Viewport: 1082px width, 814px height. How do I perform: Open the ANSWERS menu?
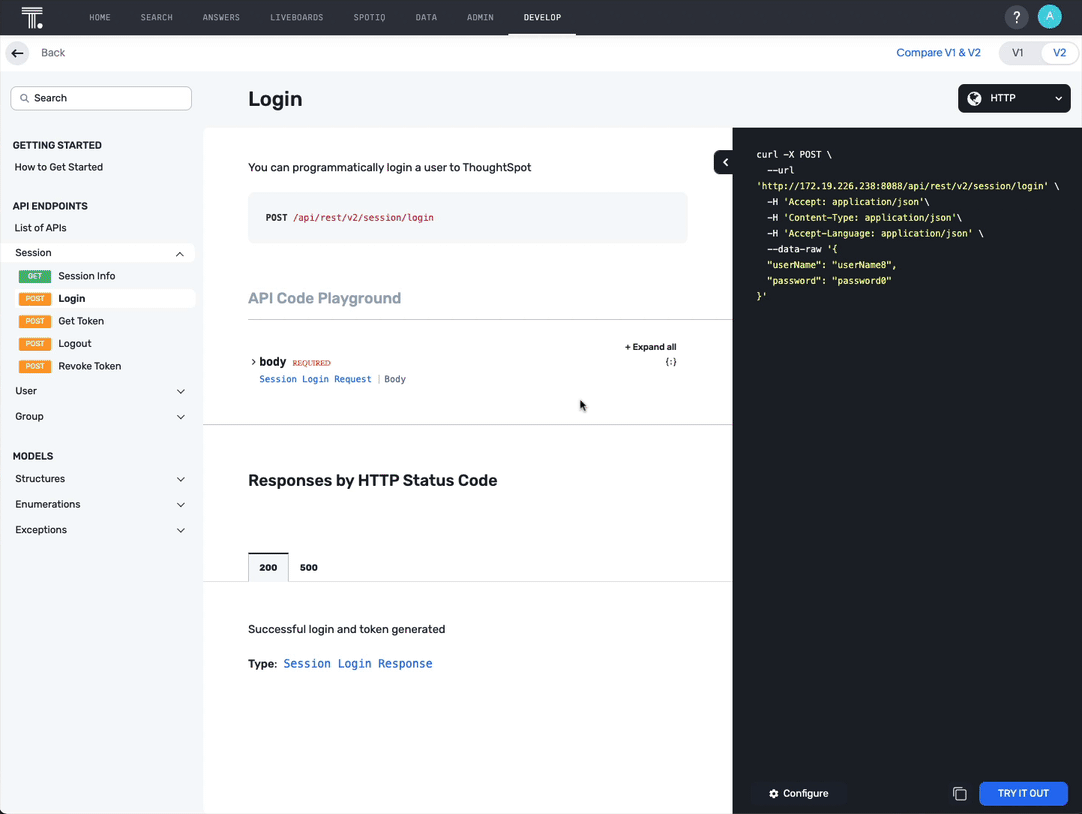point(221,18)
